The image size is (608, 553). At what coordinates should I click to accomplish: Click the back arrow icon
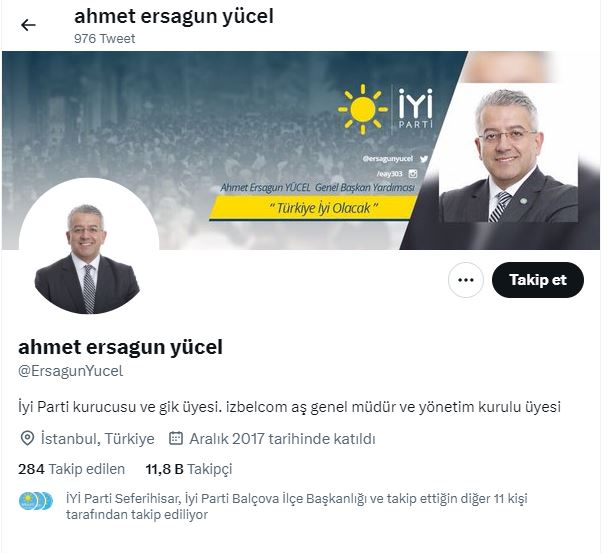pos(28,25)
